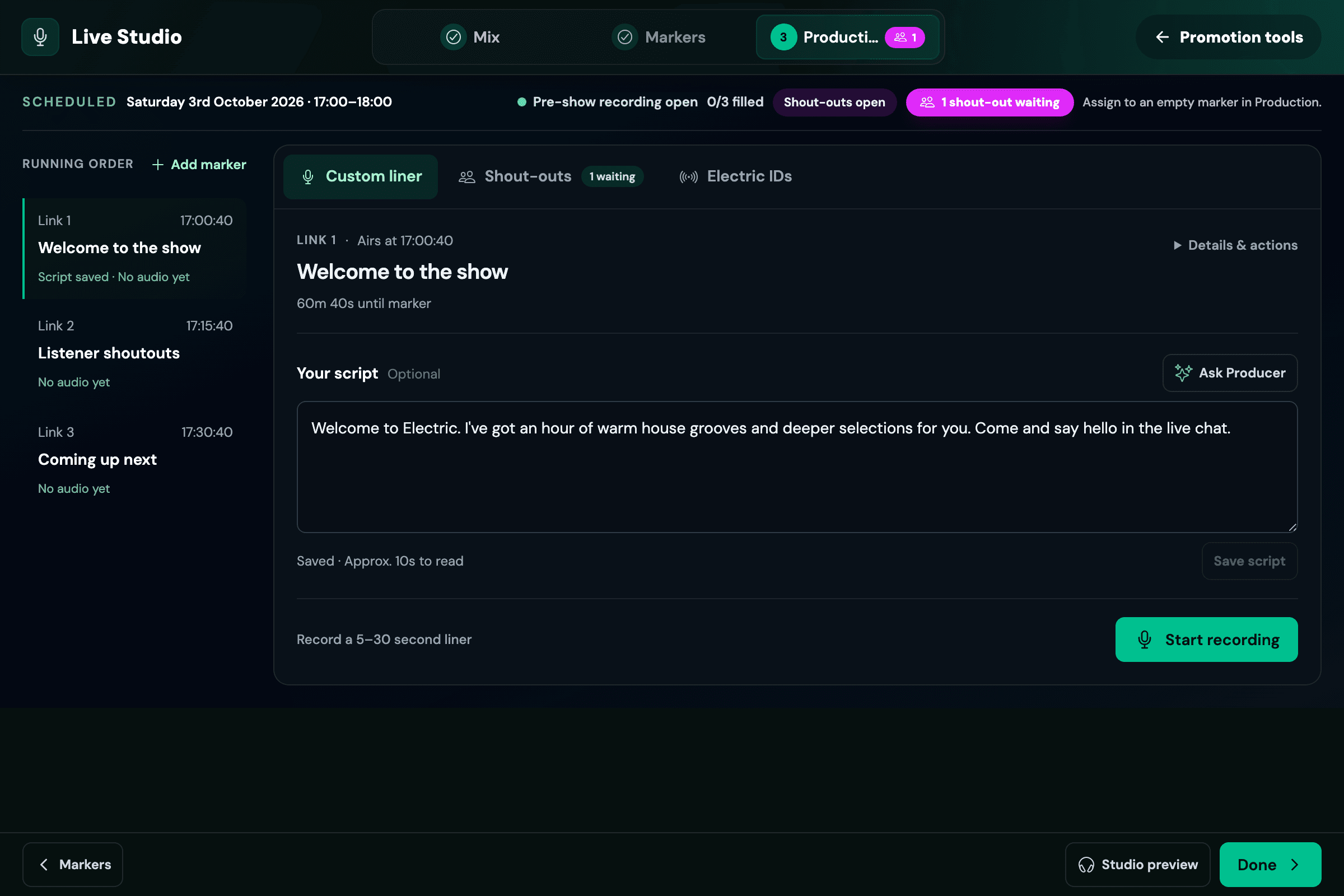Expand Details & actions
Image resolution: width=1344 pixels, height=896 pixels.
(1234, 245)
